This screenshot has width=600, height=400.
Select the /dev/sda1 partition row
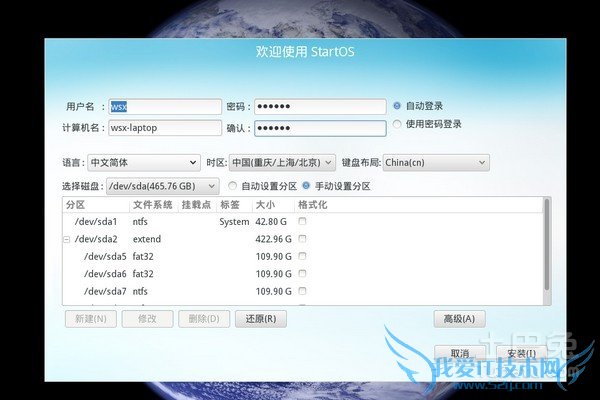[303, 222]
